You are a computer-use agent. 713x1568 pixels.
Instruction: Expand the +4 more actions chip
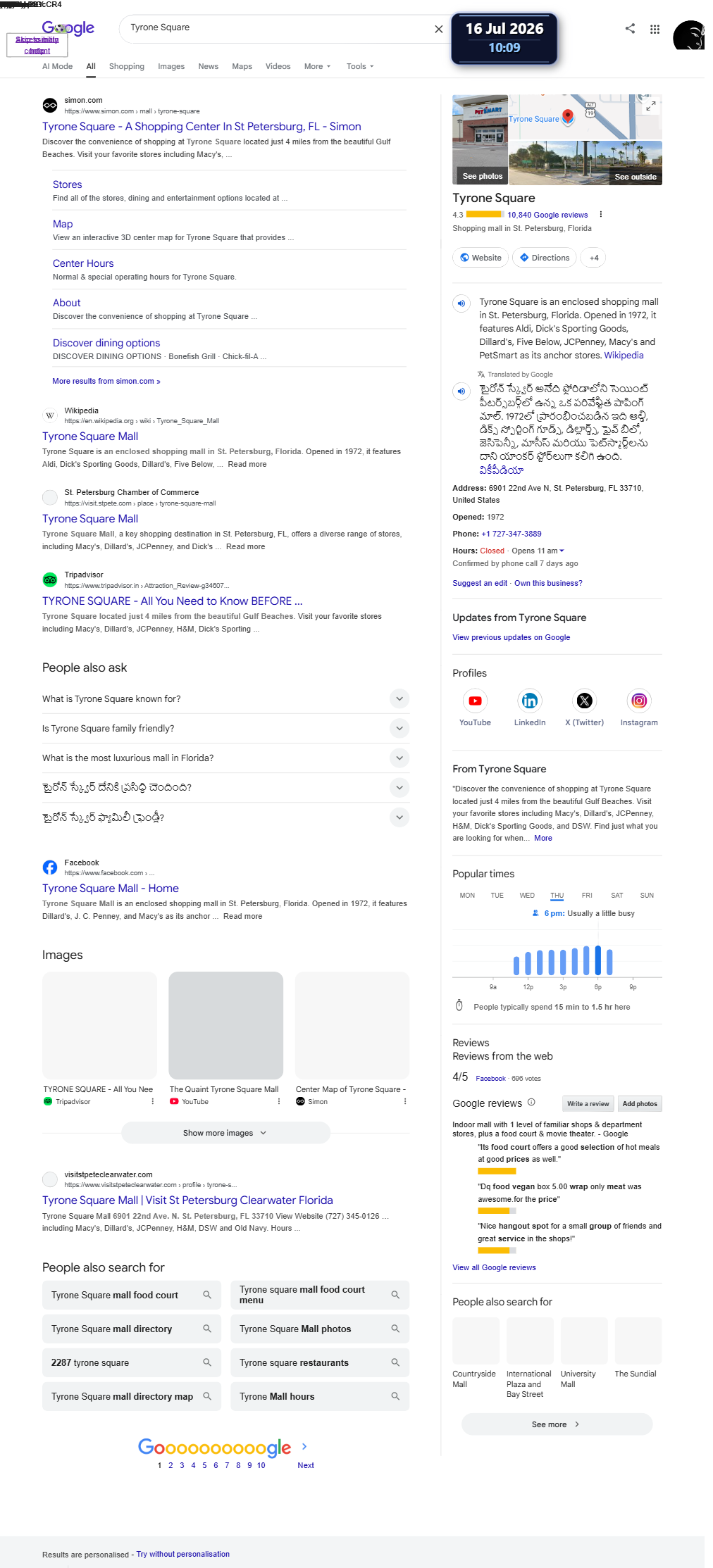pyautogui.click(x=594, y=258)
